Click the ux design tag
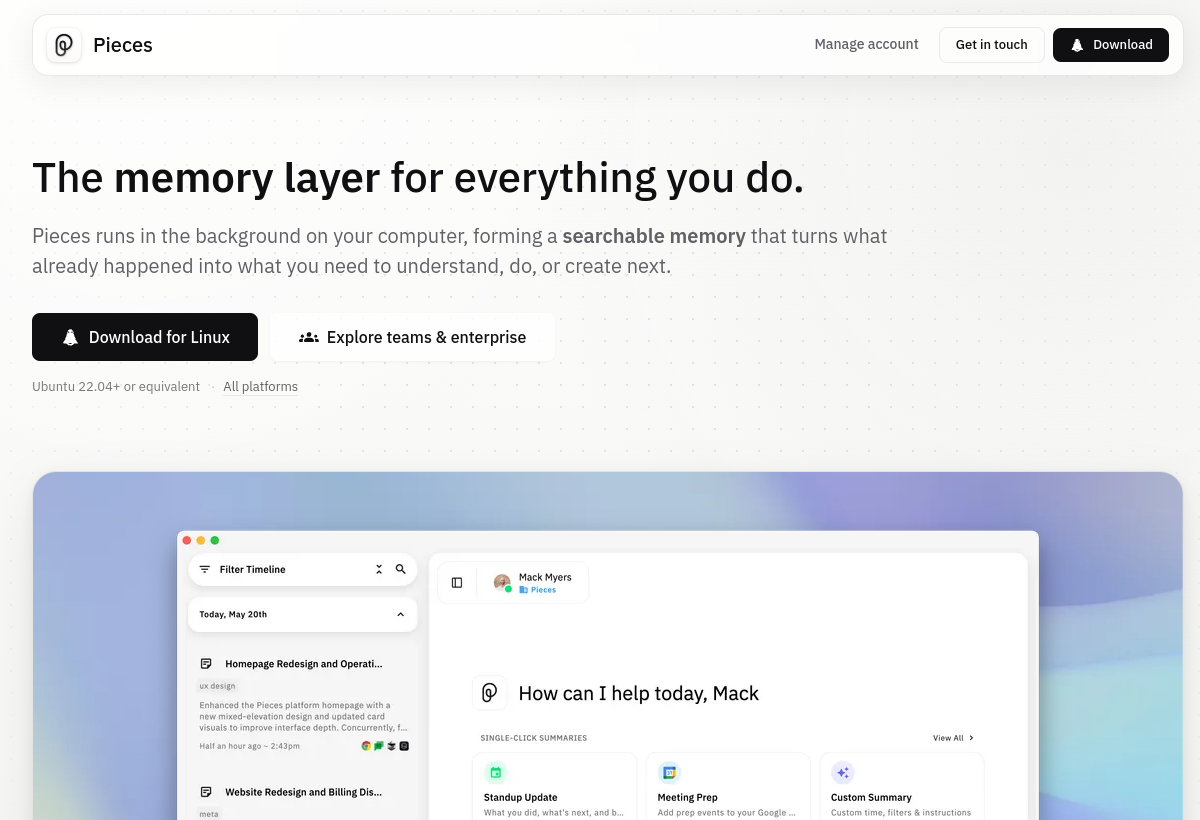Screen dimensions: 1200x820 tap(217, 686)
